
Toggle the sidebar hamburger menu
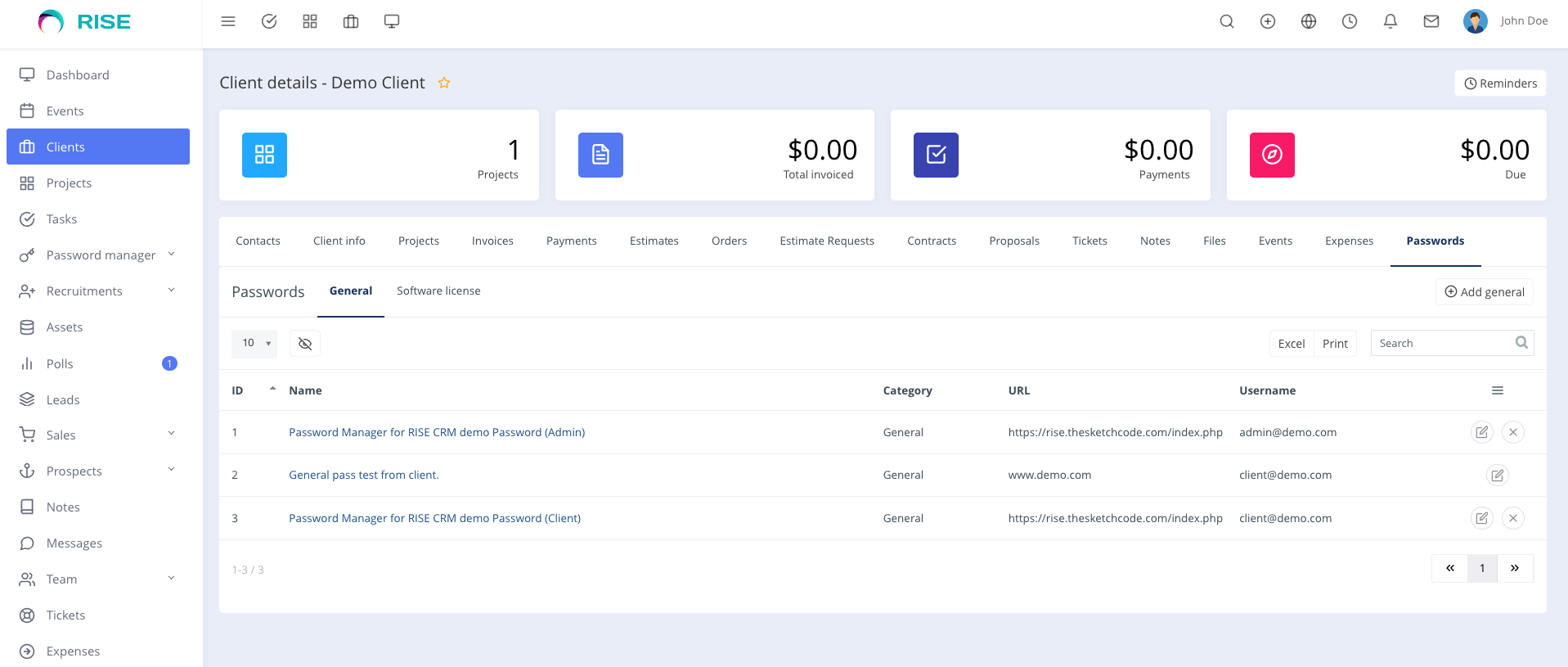(228, 21)
